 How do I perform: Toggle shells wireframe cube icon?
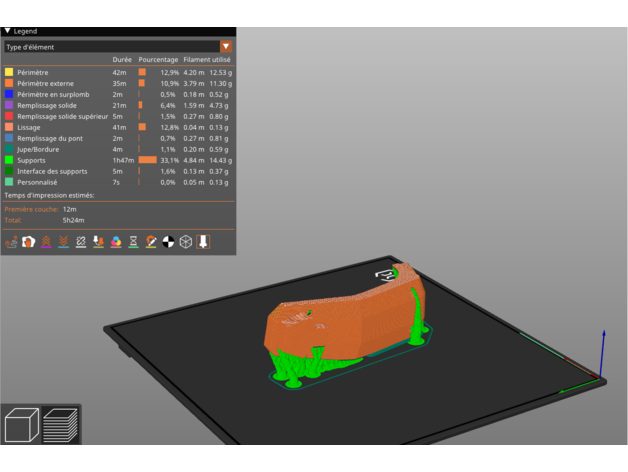185,242
